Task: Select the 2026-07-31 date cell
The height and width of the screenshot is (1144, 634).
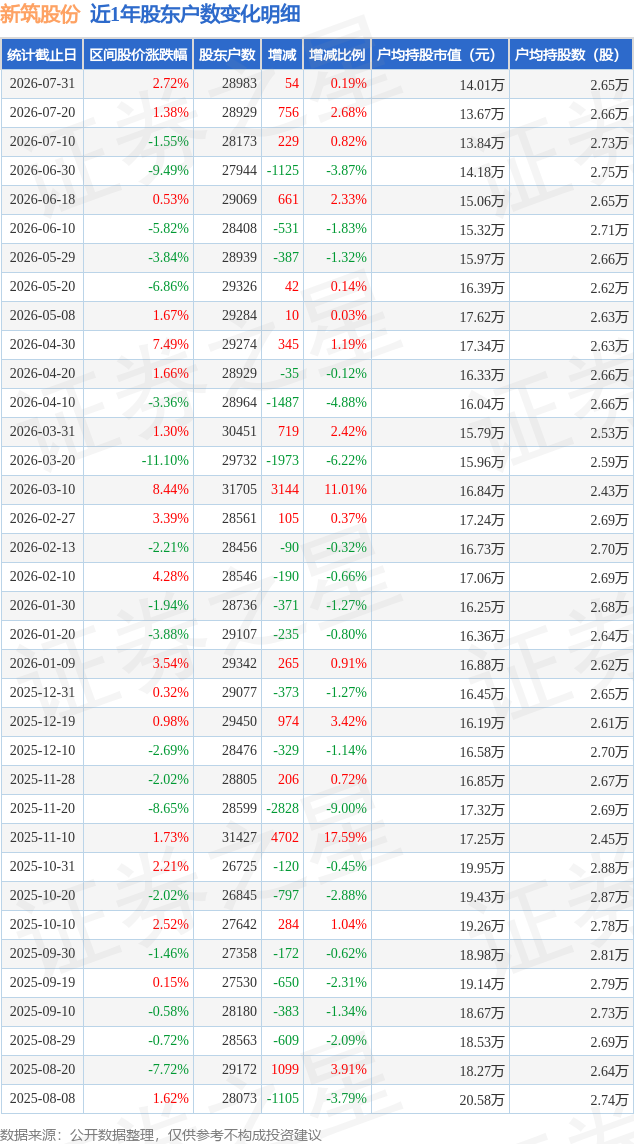Action: coord(42,84)
